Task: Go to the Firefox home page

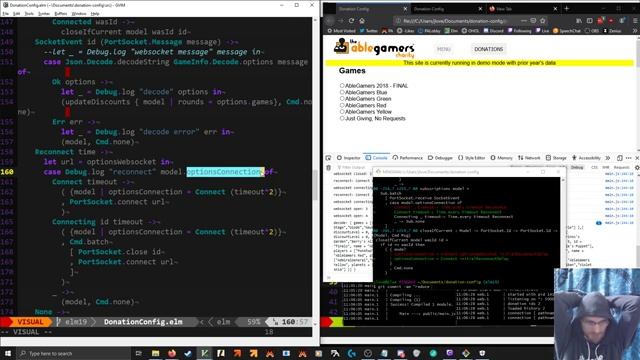Action: coord(362,20)
